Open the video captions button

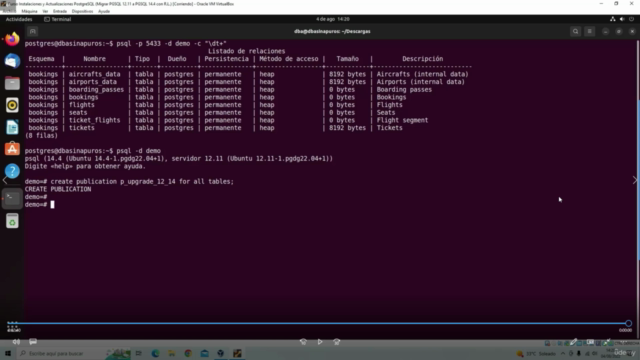[33, 342]
